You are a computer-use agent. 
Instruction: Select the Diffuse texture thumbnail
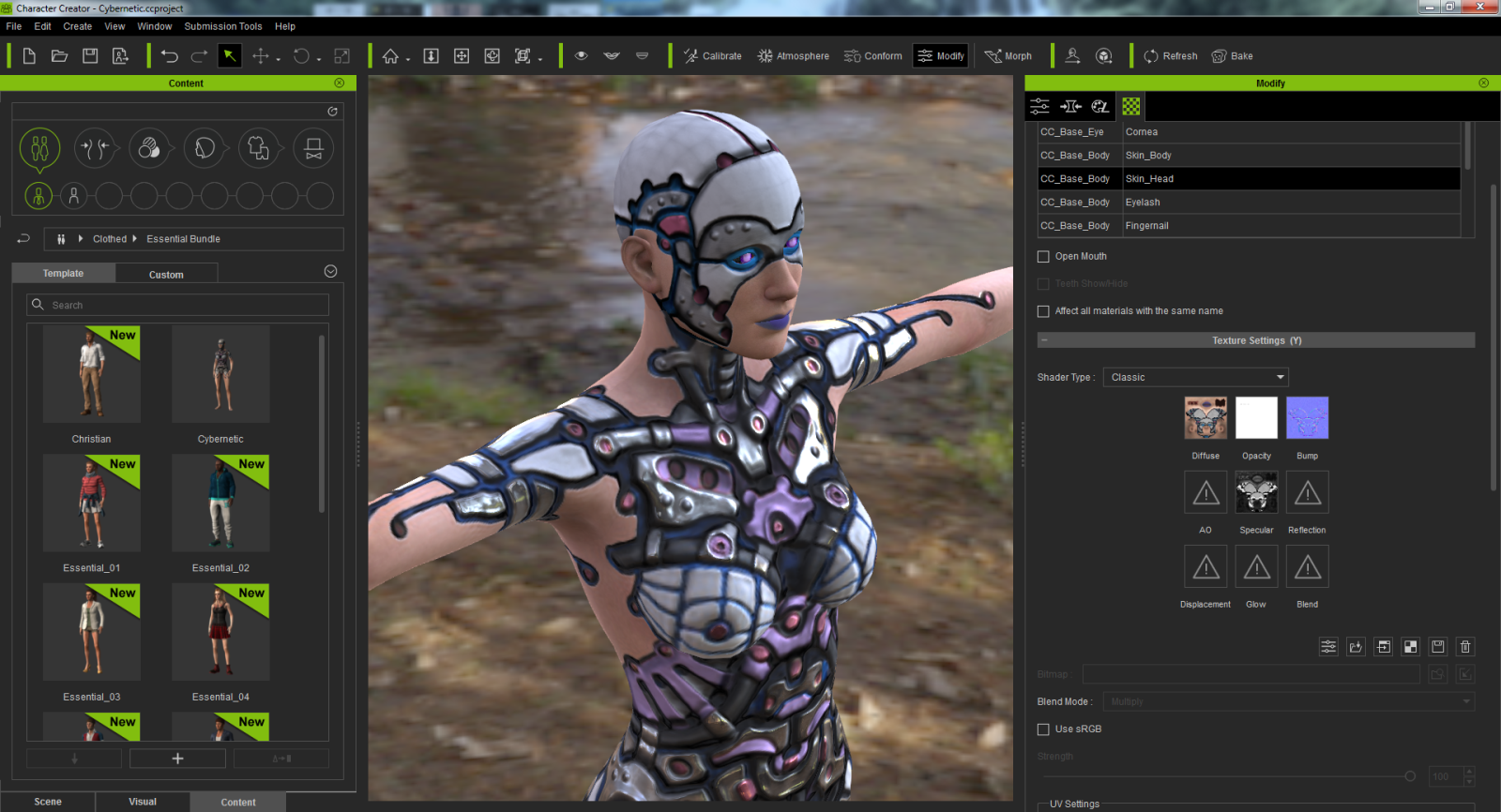pyautogui.click(x=1205, y=418)
